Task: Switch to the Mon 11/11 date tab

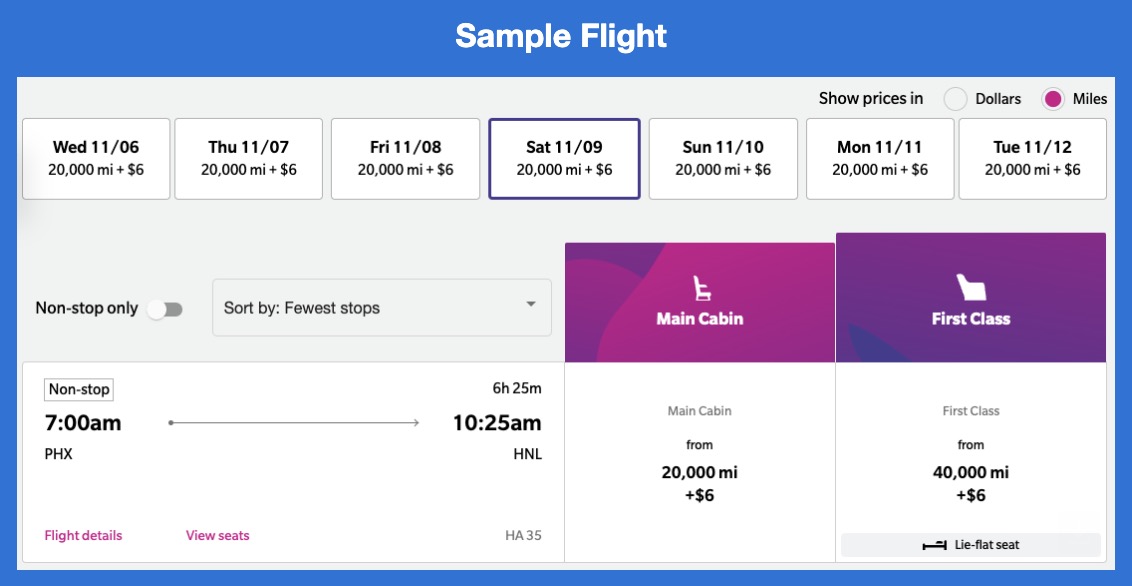Action: [880, 159]
